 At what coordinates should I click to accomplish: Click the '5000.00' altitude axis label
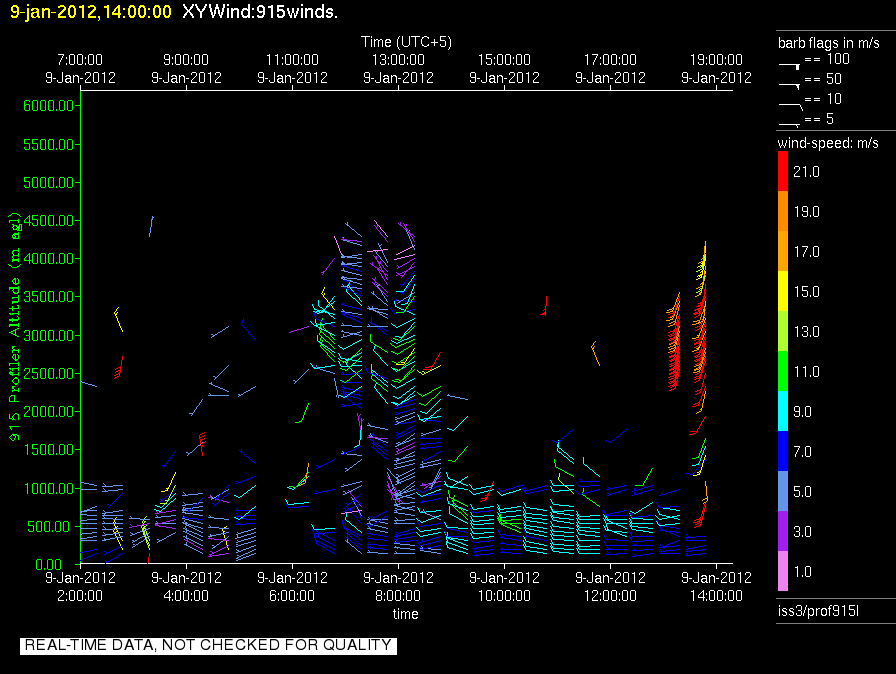(x=49, y=183)
